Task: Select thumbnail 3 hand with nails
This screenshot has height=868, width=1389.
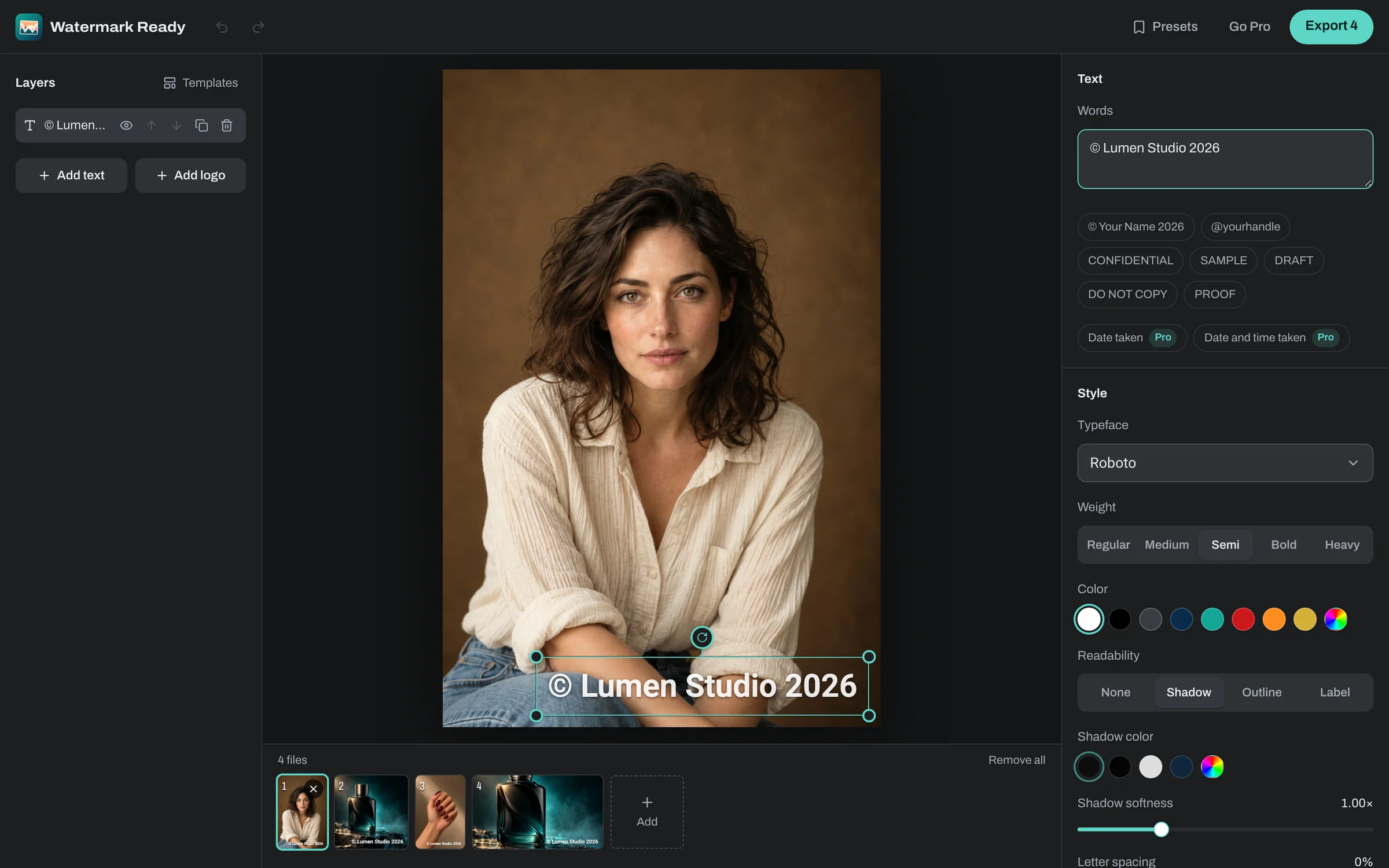Action: pos(440,812)
